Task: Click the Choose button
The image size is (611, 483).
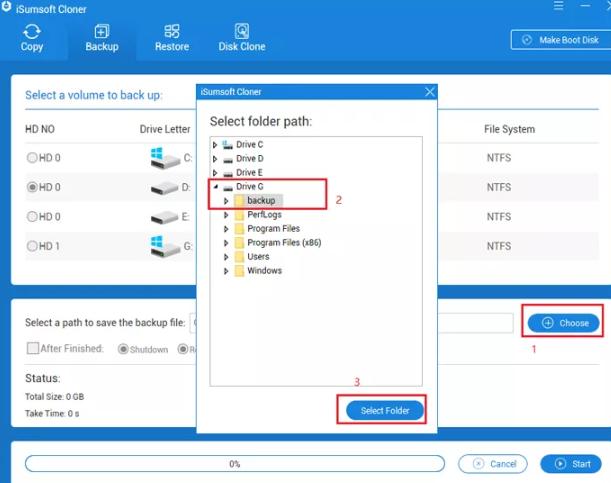Action: pos(563,323)
